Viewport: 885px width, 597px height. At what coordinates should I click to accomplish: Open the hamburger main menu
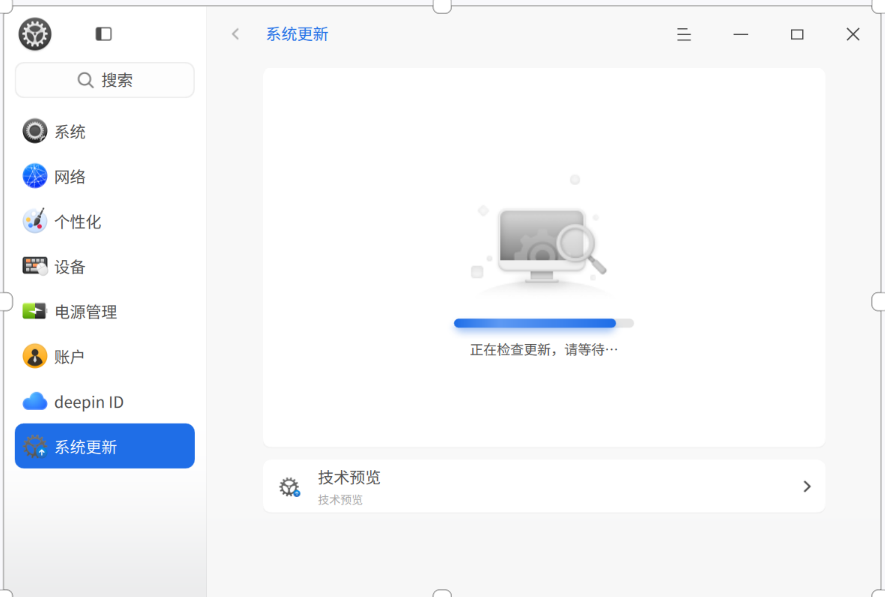click(684, 34)
